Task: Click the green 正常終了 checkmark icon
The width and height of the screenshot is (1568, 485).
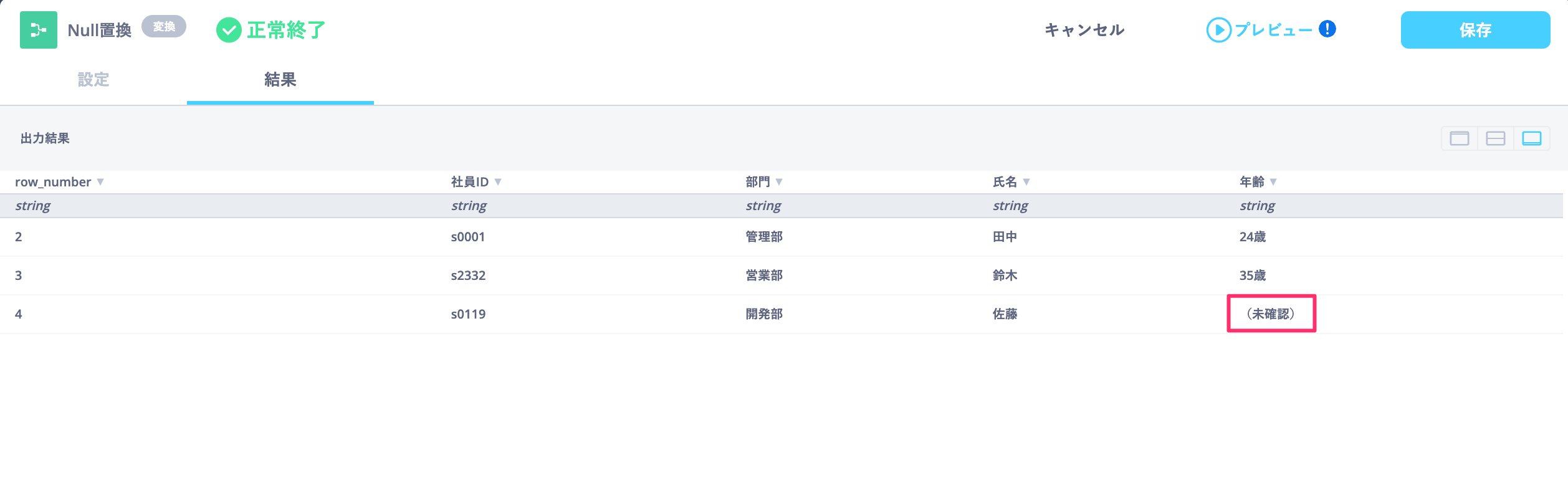Action: tap(229, 30)
